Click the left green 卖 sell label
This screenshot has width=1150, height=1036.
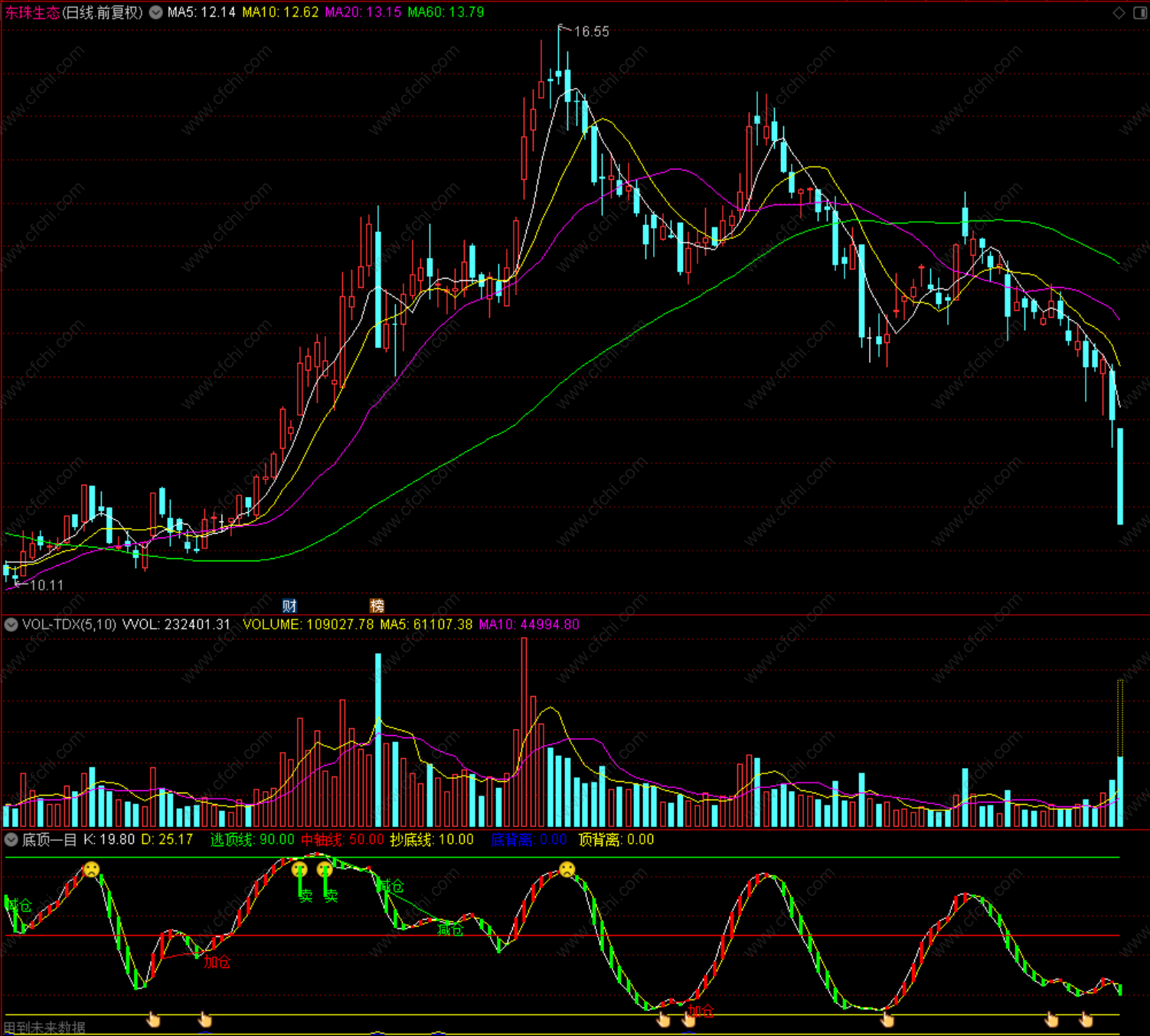305,896
